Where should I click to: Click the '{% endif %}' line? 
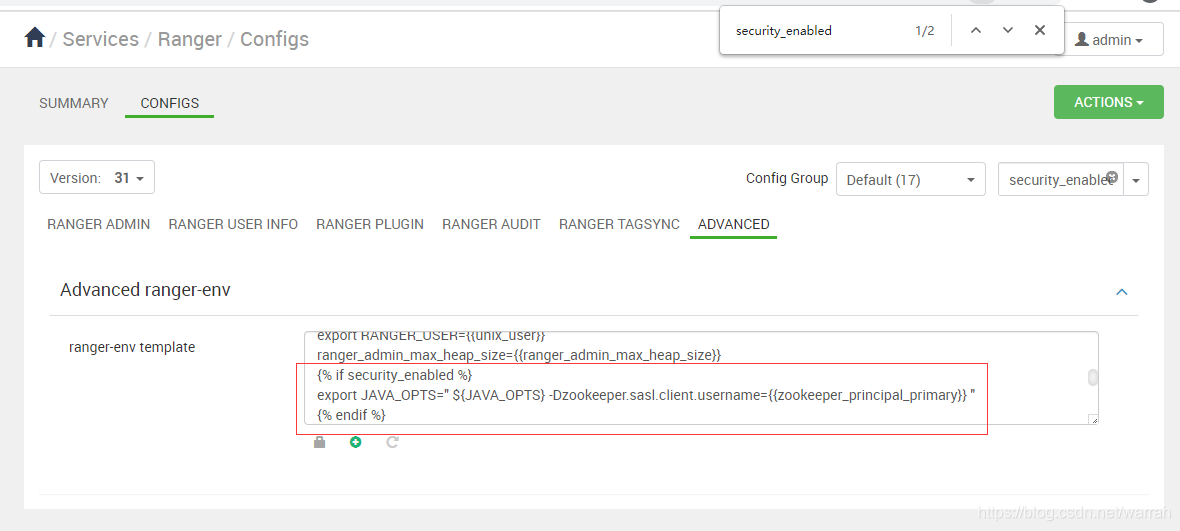(351, 415)
